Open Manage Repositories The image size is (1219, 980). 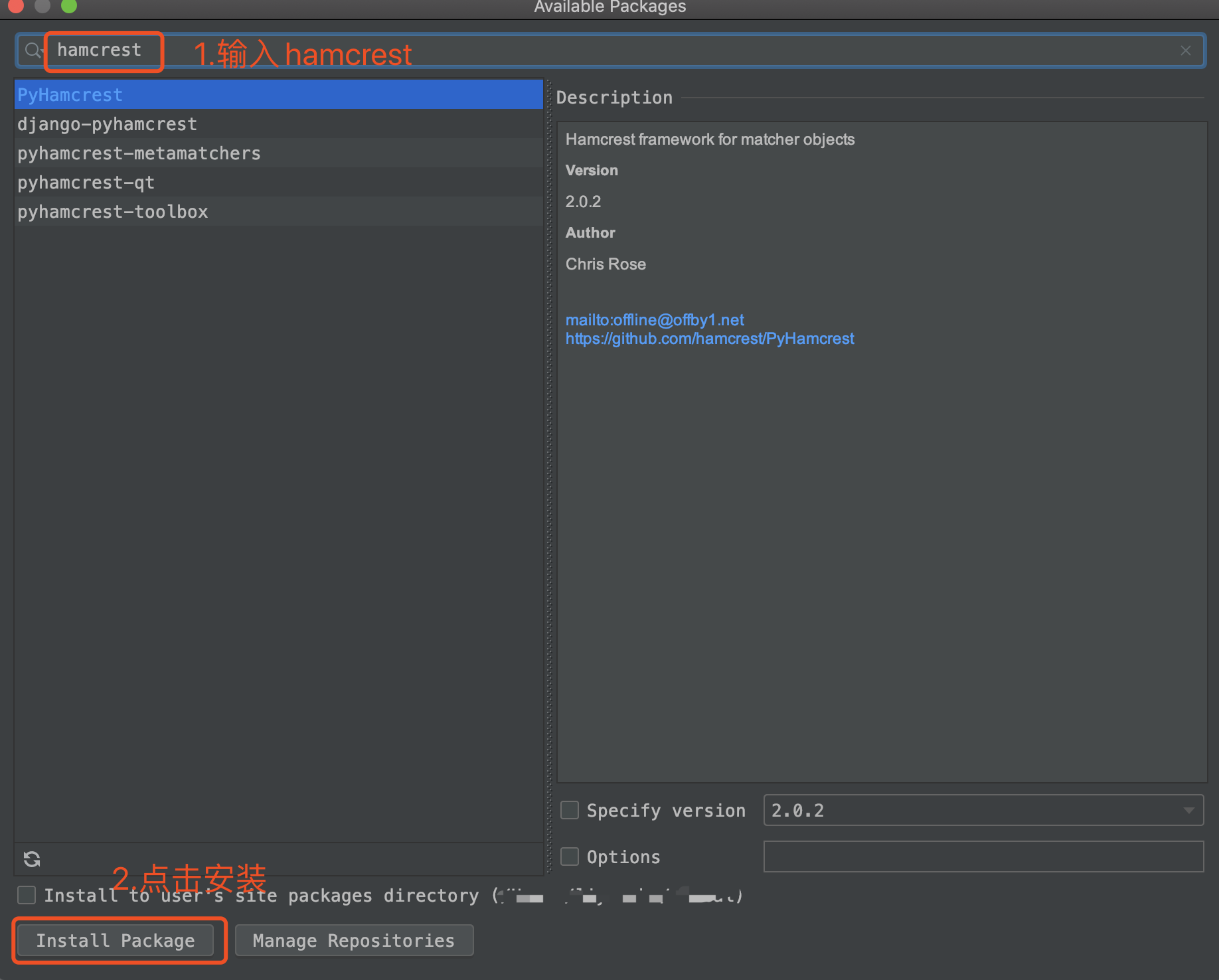point(354,940)
